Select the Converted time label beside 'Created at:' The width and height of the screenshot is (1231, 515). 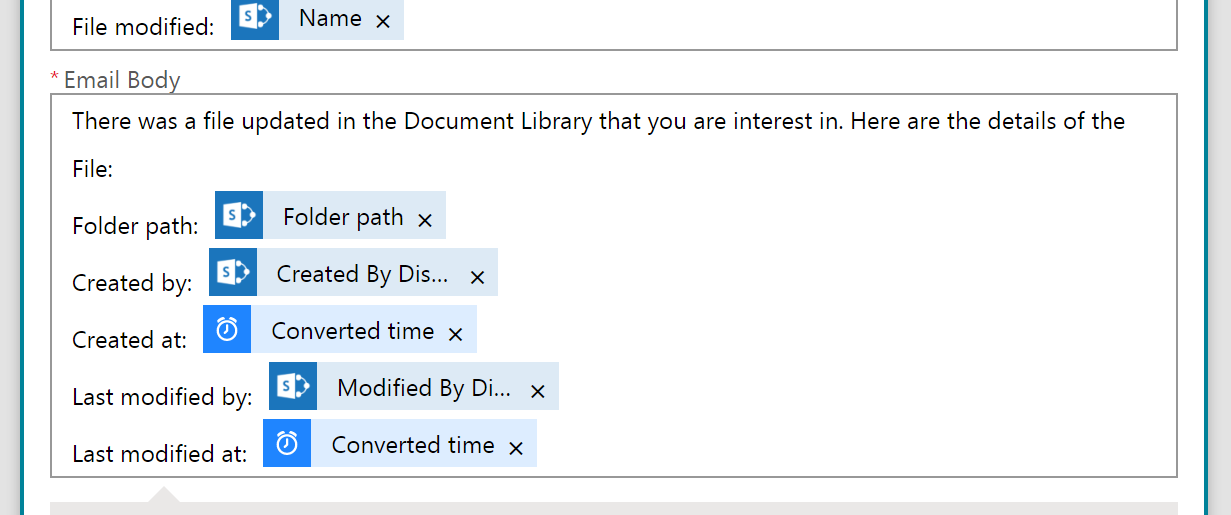[x=353, y=331]
